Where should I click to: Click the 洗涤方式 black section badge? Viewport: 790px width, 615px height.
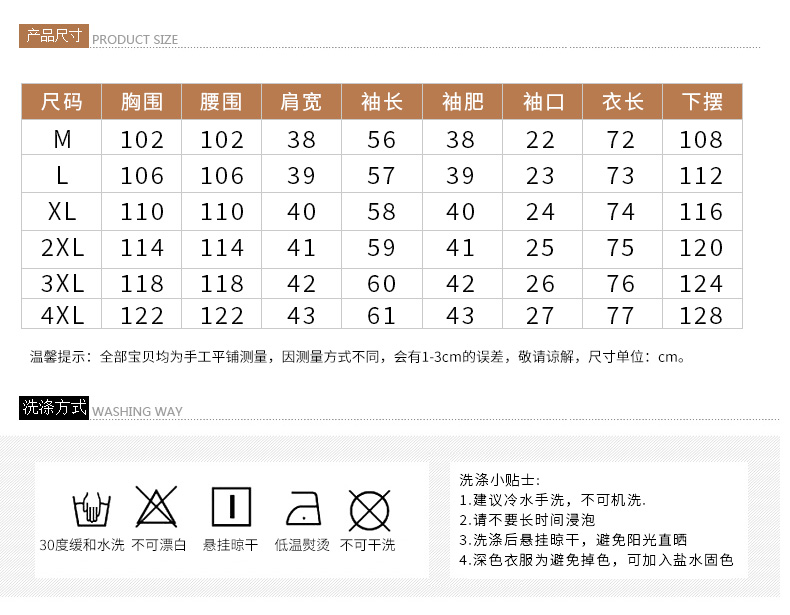[x=54, y=407]
